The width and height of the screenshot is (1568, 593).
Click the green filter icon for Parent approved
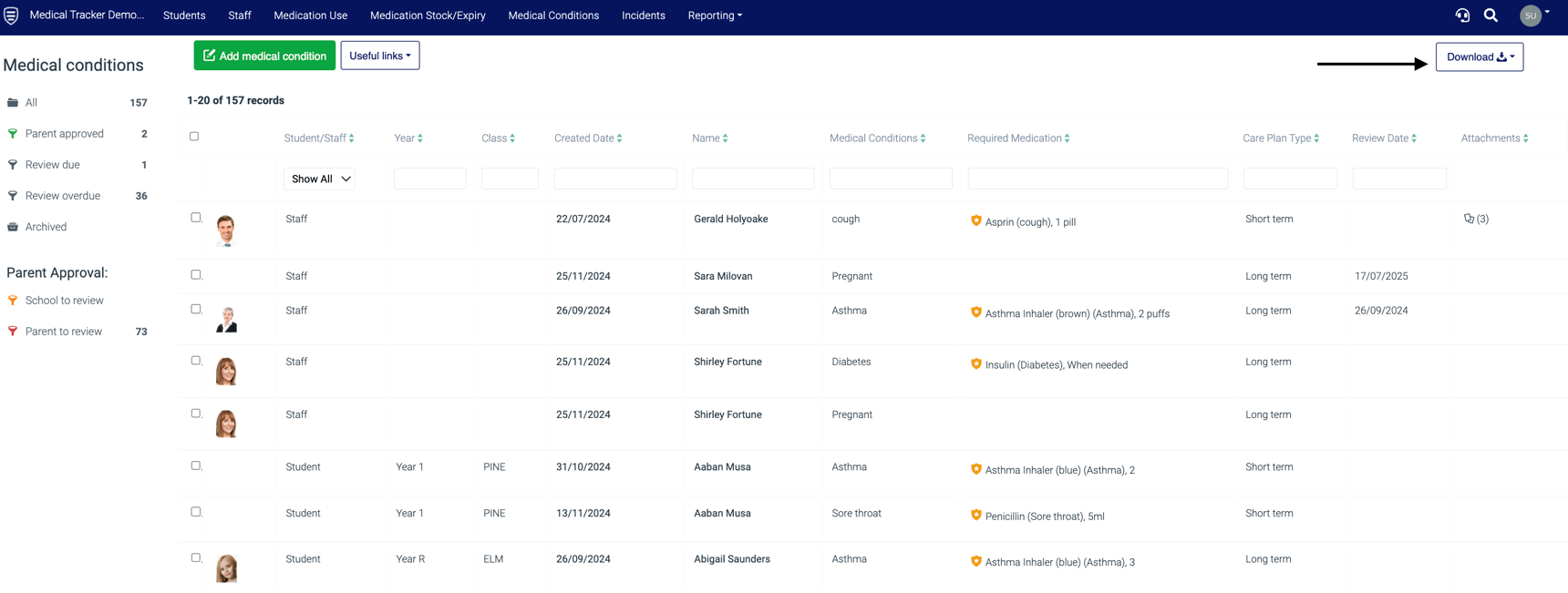[13, 134]
